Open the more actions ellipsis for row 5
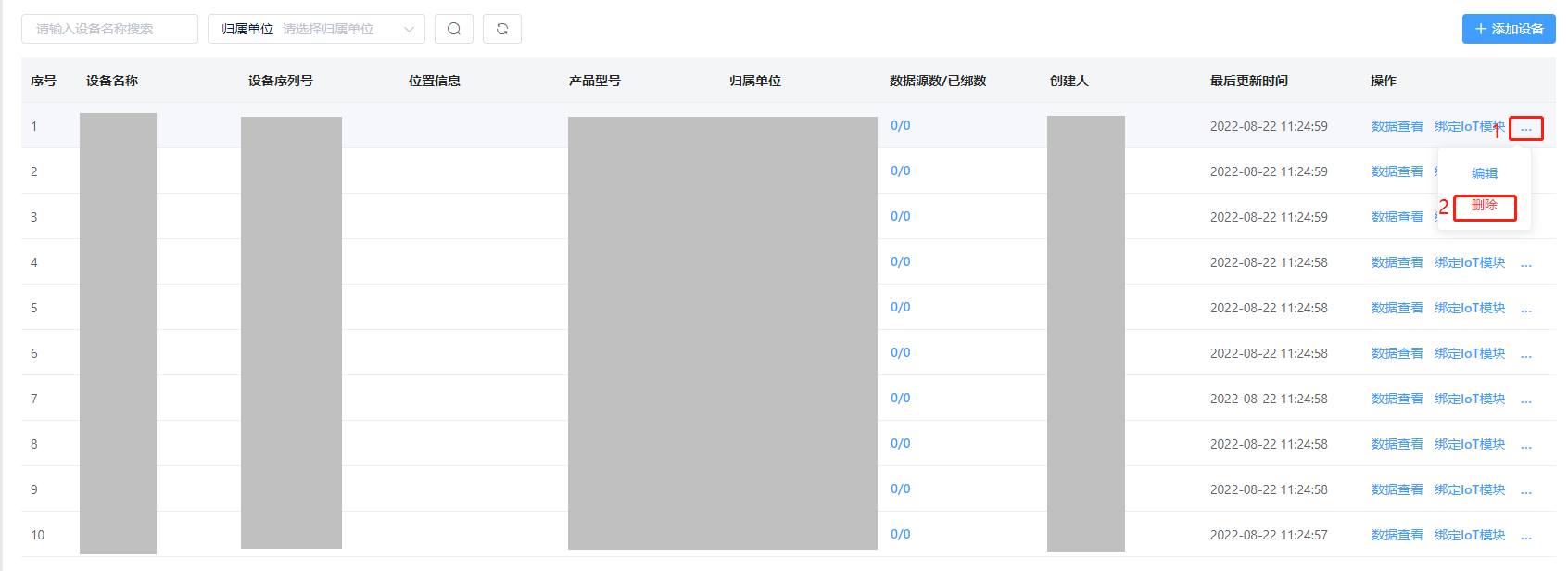 [x=1526, y=310]
